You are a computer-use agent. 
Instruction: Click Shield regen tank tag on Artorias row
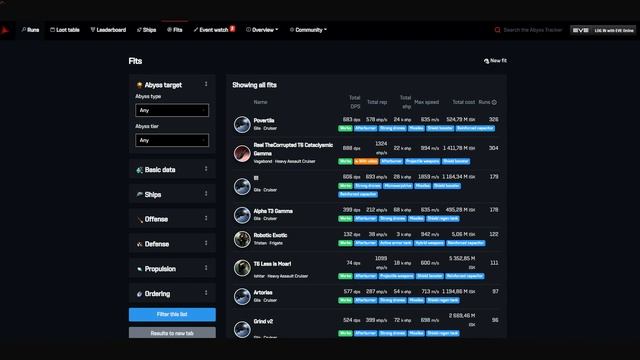[443, 300]
